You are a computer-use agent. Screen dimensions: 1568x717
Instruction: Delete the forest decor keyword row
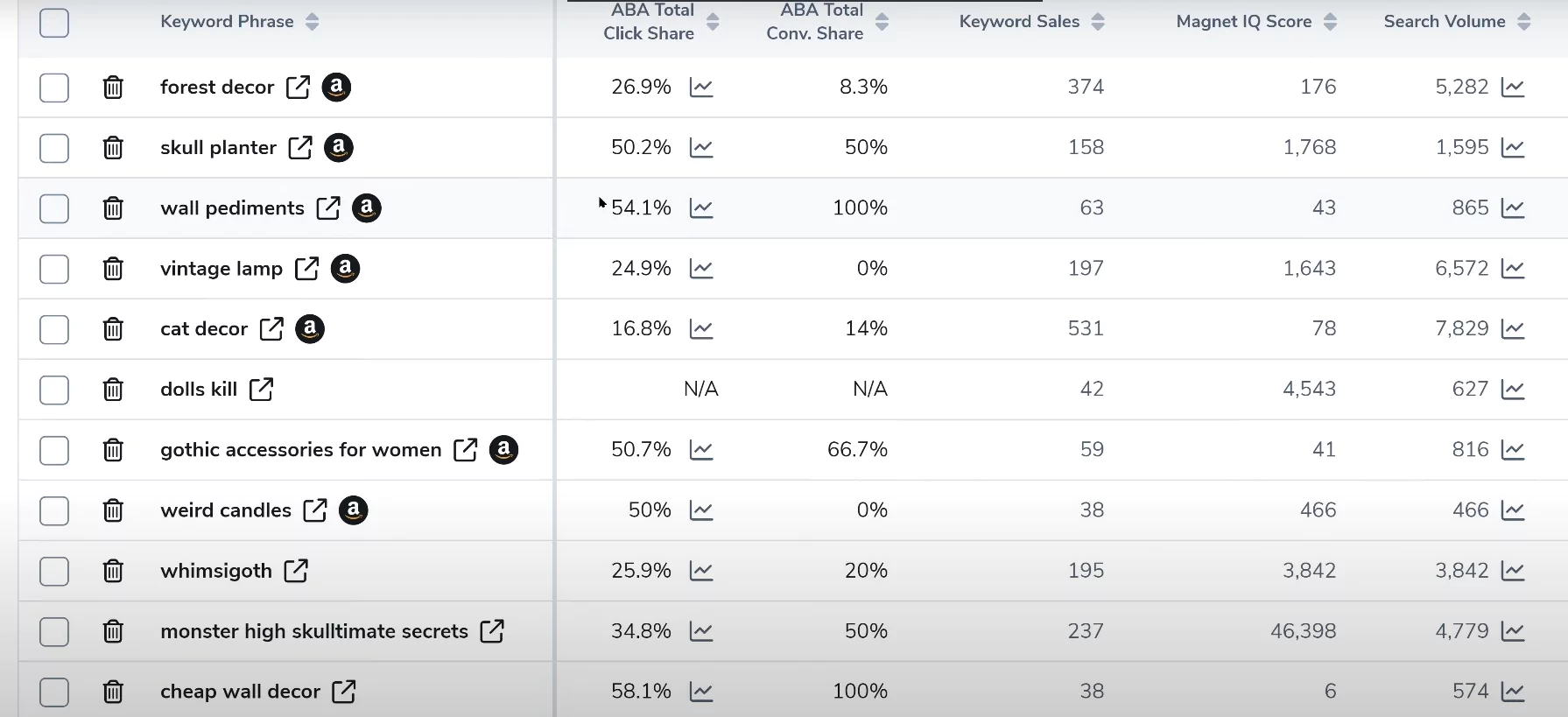113,88
